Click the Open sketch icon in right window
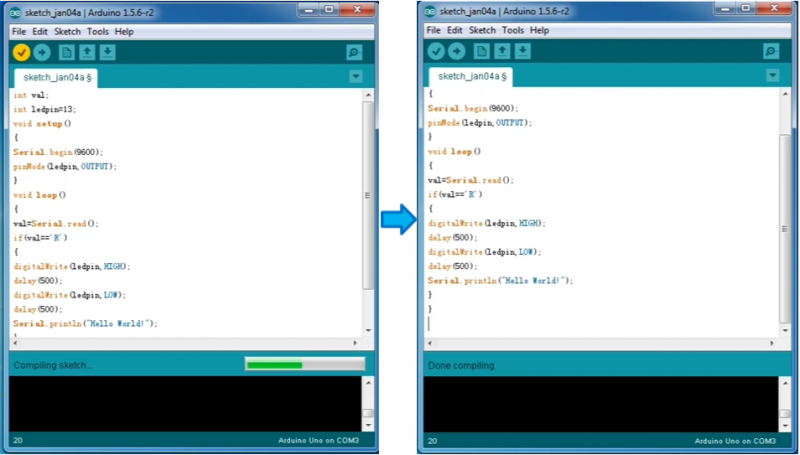Viewport: 800px width, 455px height. [x=503, y=51]
